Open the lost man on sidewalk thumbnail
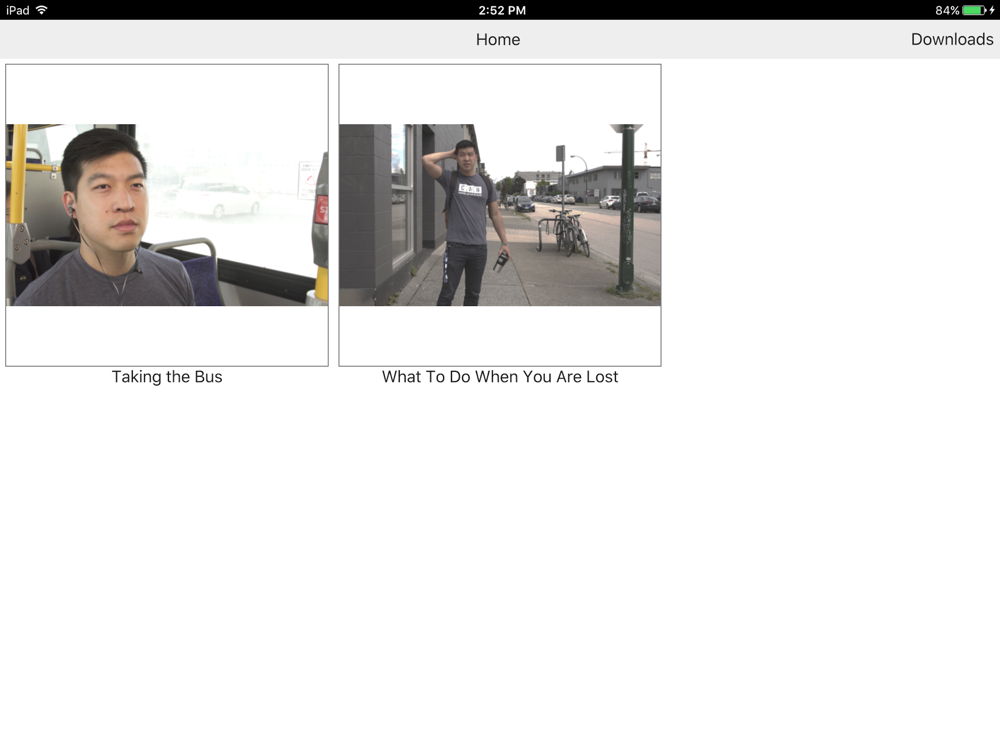 (x=500, y=215)
